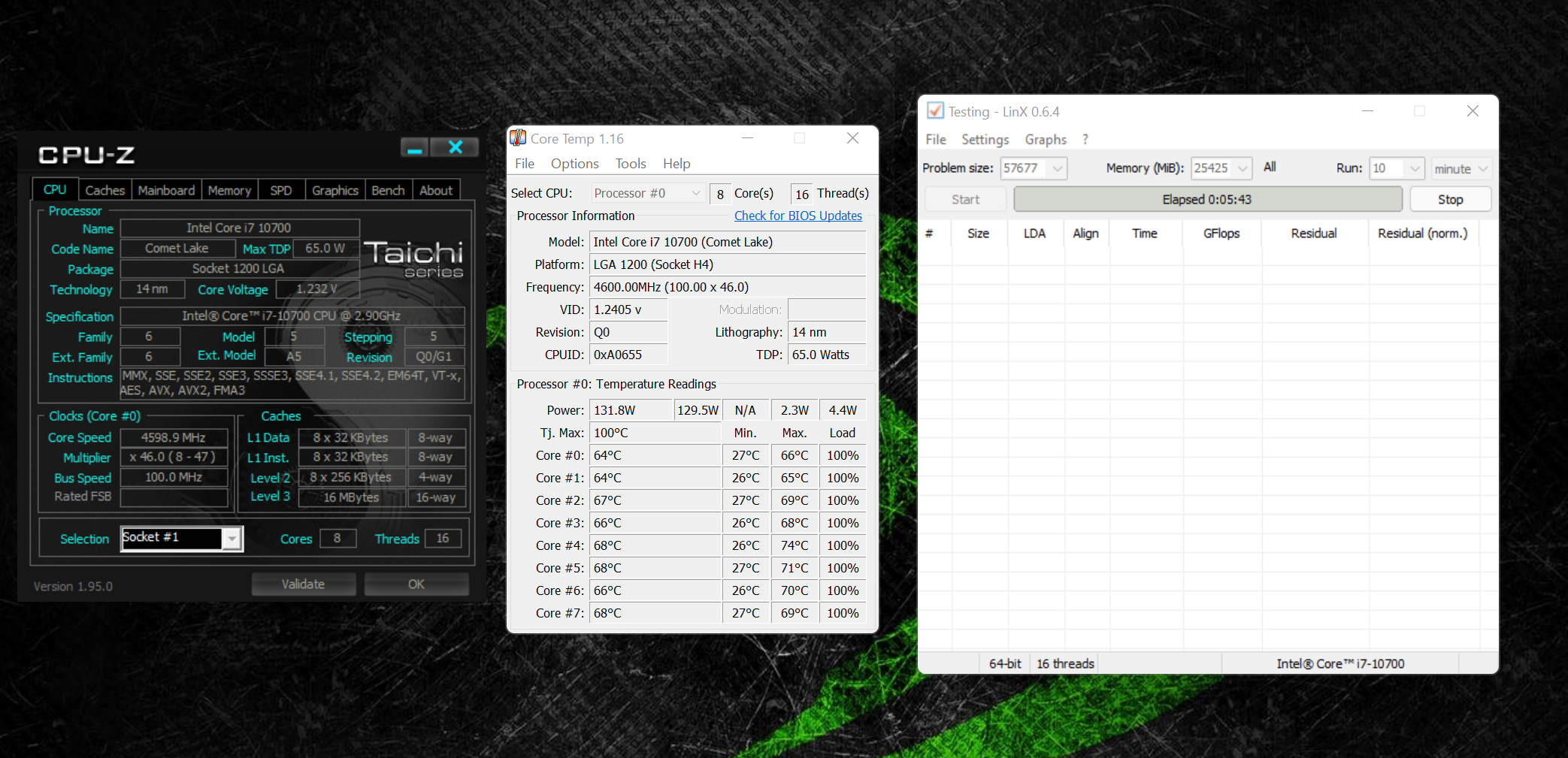This screenshot has height=758, width=1568.
Task: Open the Core Temp Help menu
Action: tap(677, 164)
